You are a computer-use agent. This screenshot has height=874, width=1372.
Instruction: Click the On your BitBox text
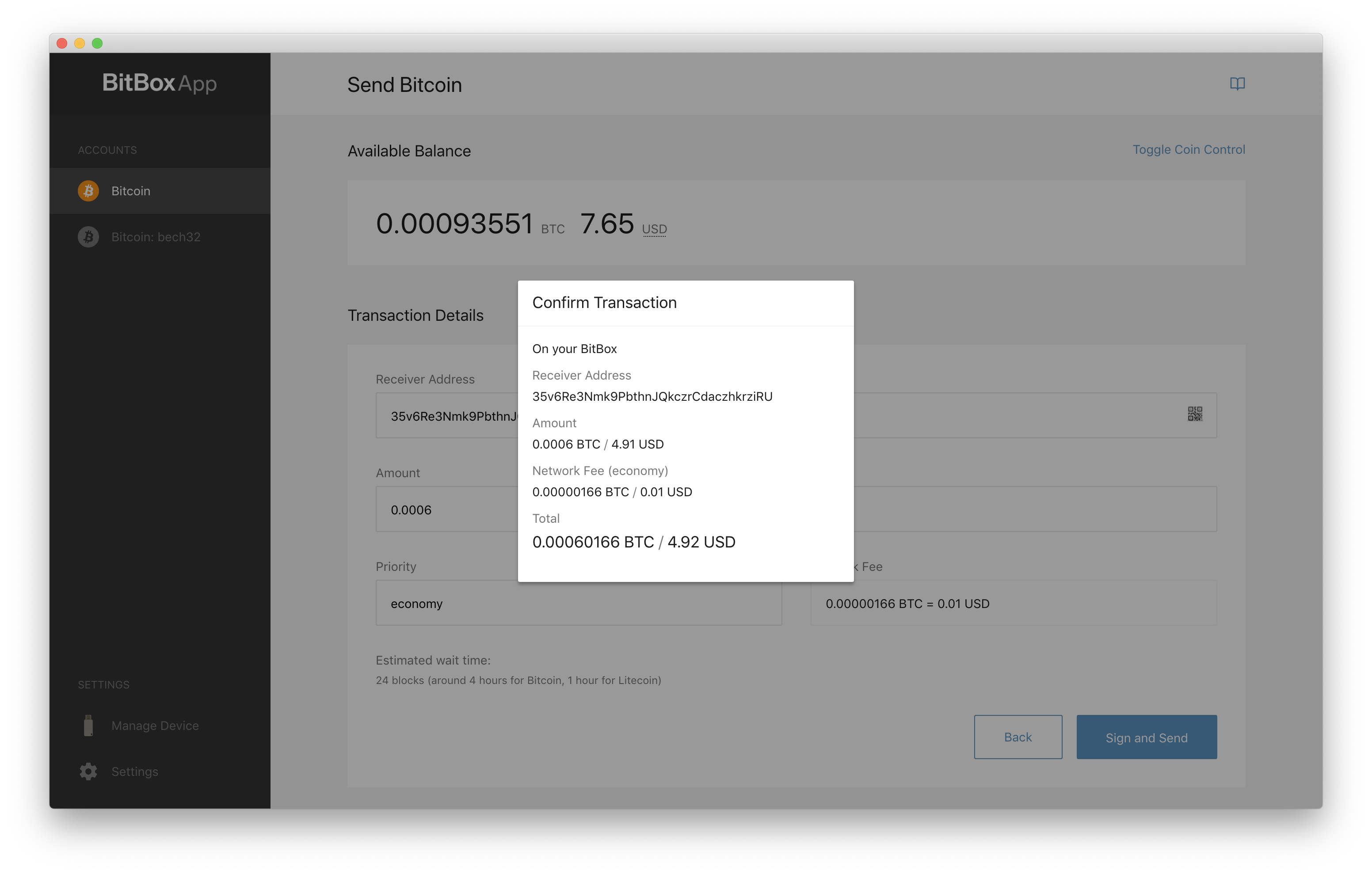coord(574,349)
